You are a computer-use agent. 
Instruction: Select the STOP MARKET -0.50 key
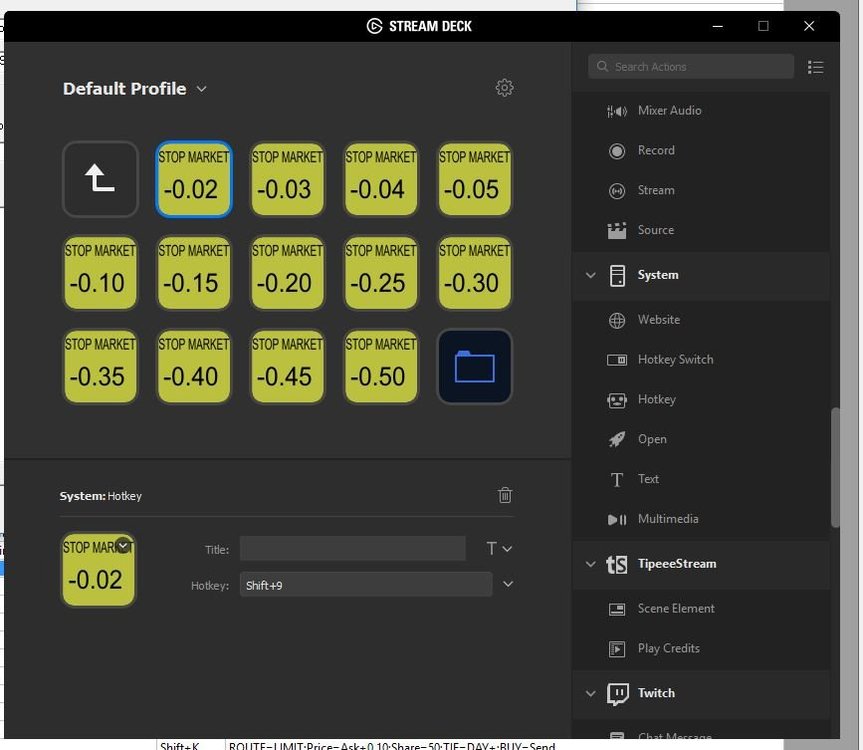coord(381,367)
